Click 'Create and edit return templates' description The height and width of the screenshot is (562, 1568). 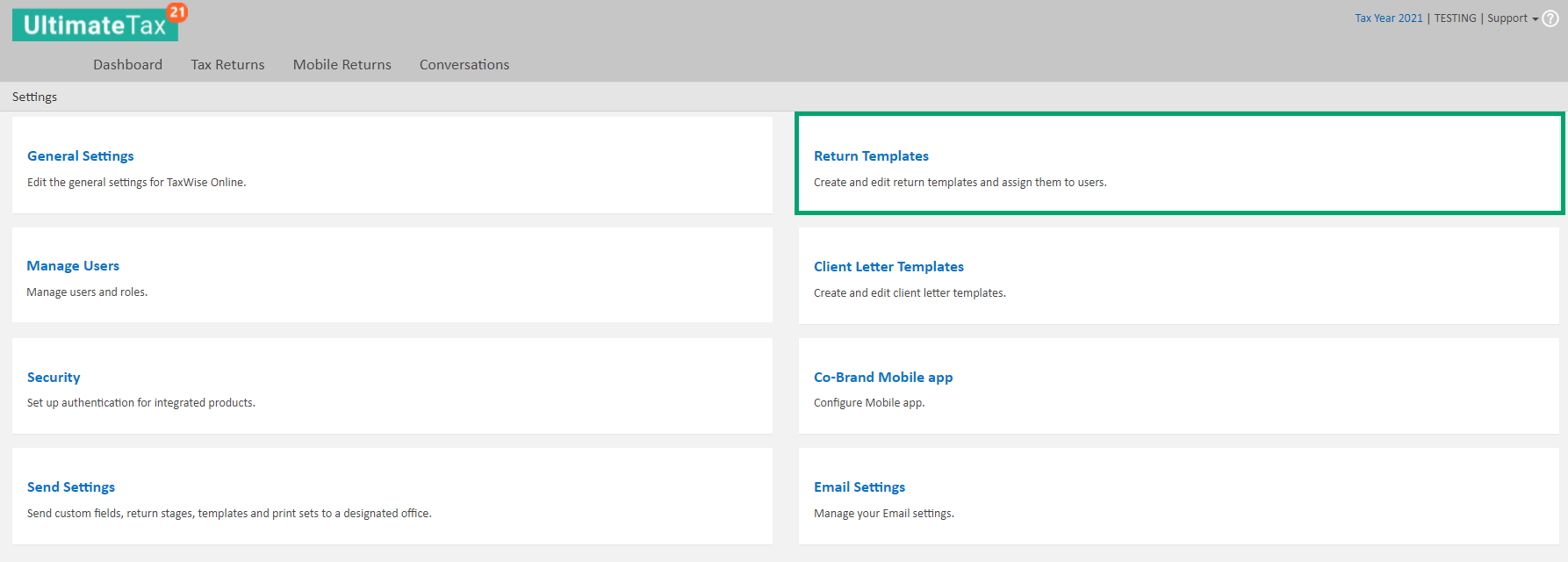[960, 183]
